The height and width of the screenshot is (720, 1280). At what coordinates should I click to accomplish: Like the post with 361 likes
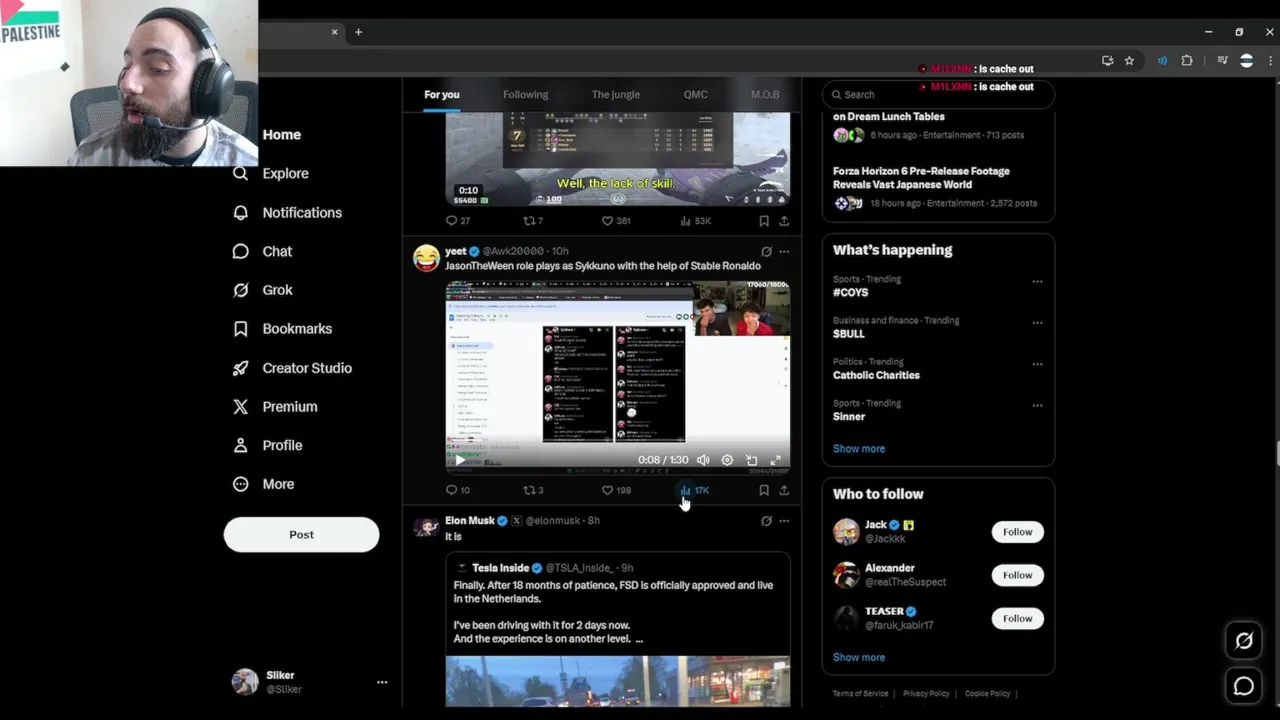tap(616, 220)
